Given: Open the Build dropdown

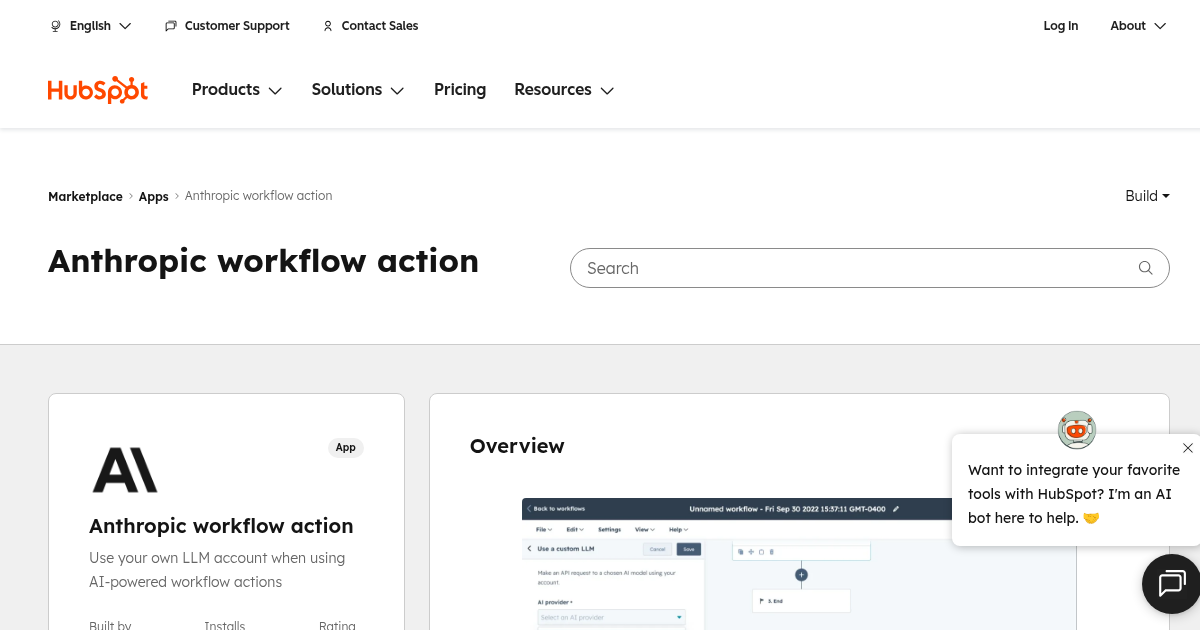Looking at the screenshot, I should (1147, 196).
